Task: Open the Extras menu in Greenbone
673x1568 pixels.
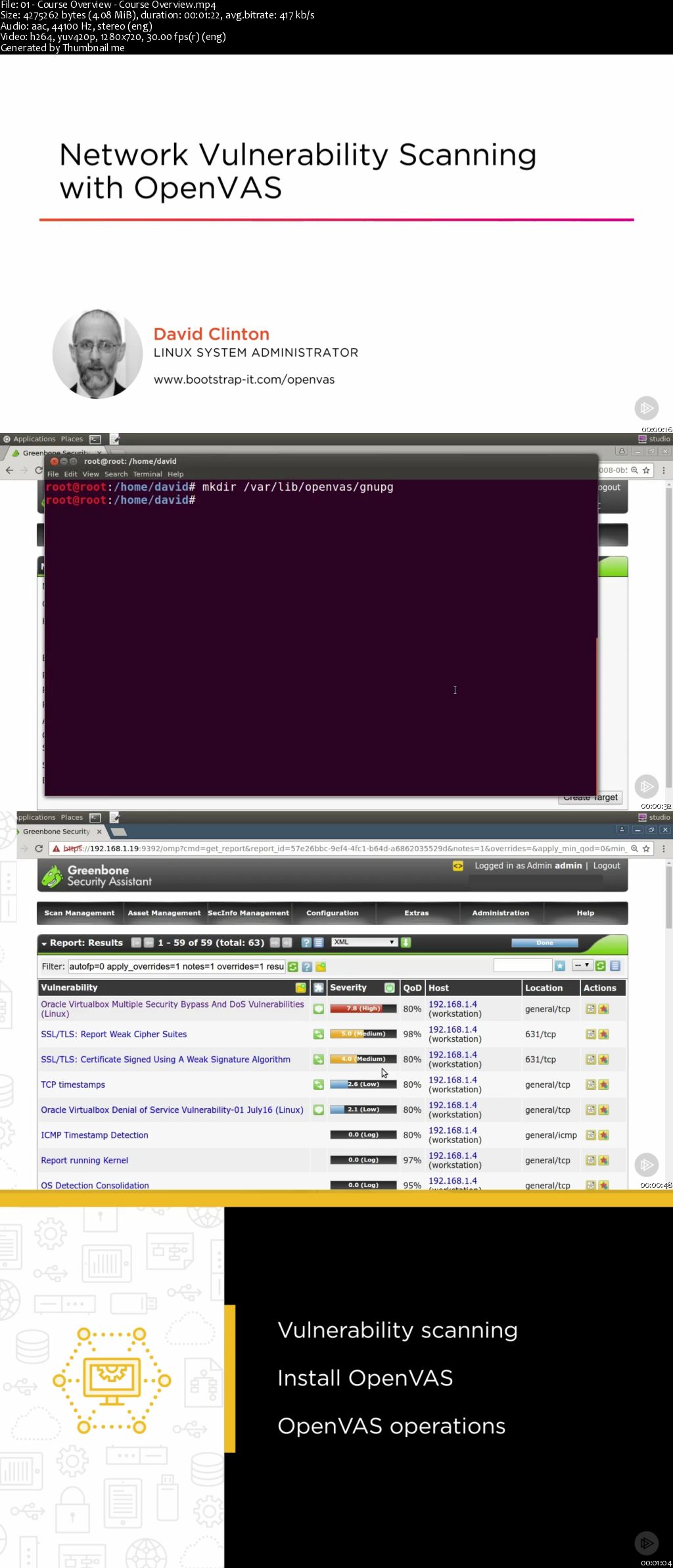Action: [x=417, y=913]
